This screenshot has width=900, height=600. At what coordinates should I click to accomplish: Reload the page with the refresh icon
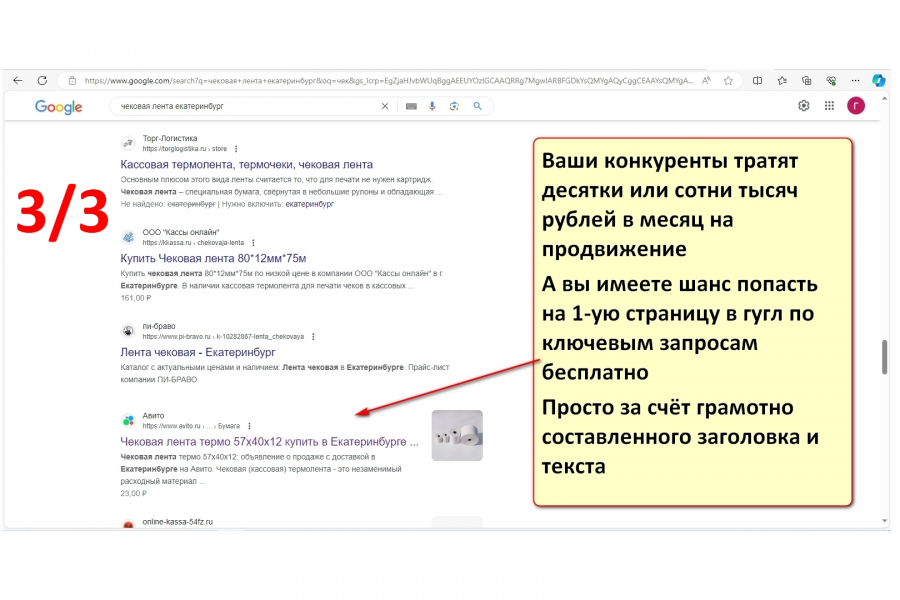pyautogui.click(x=42, y=80)
